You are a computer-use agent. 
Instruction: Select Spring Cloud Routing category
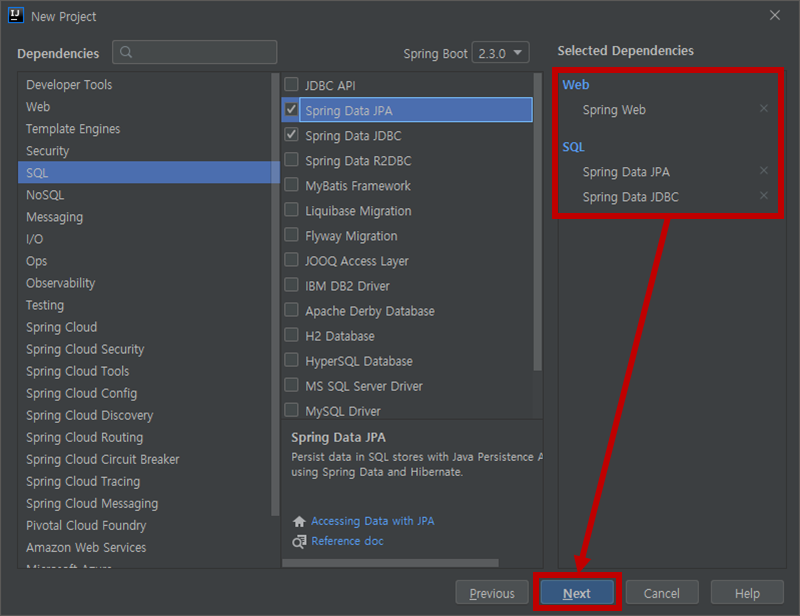coord(145,437)
